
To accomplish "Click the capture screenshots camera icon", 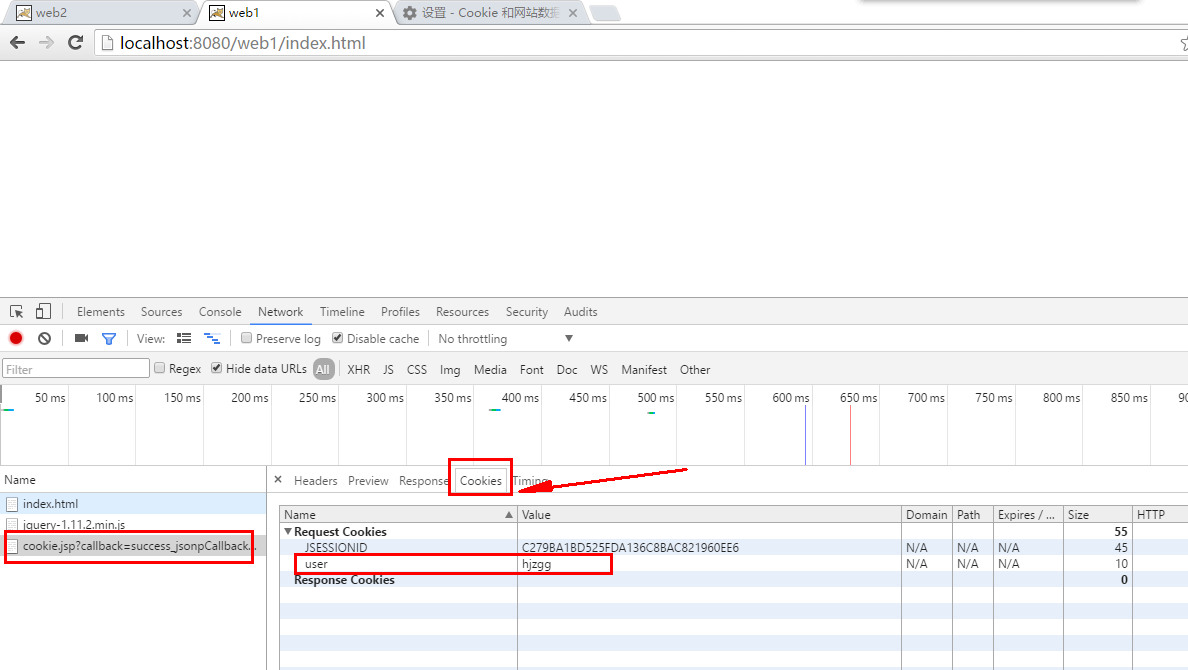I will coord(82,339).
